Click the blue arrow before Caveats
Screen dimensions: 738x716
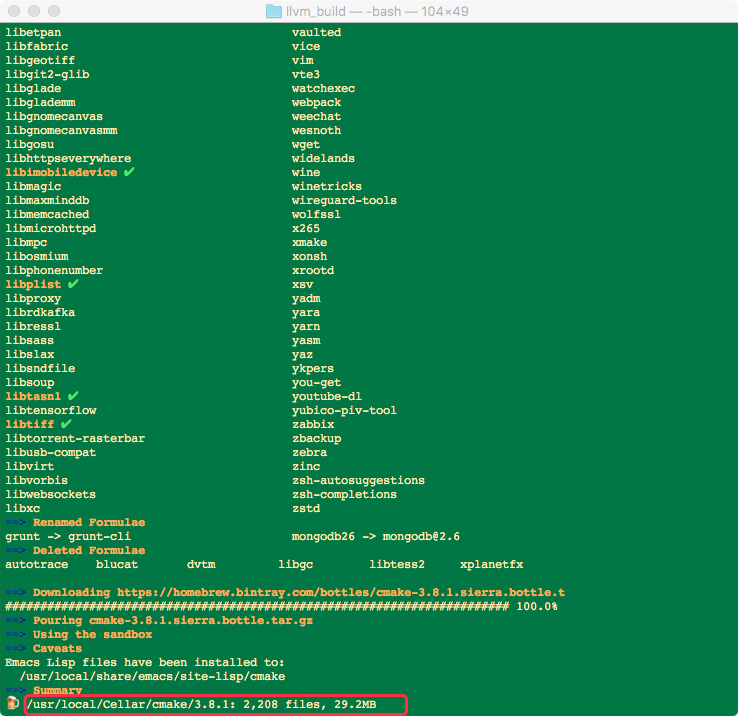[16, 649]
